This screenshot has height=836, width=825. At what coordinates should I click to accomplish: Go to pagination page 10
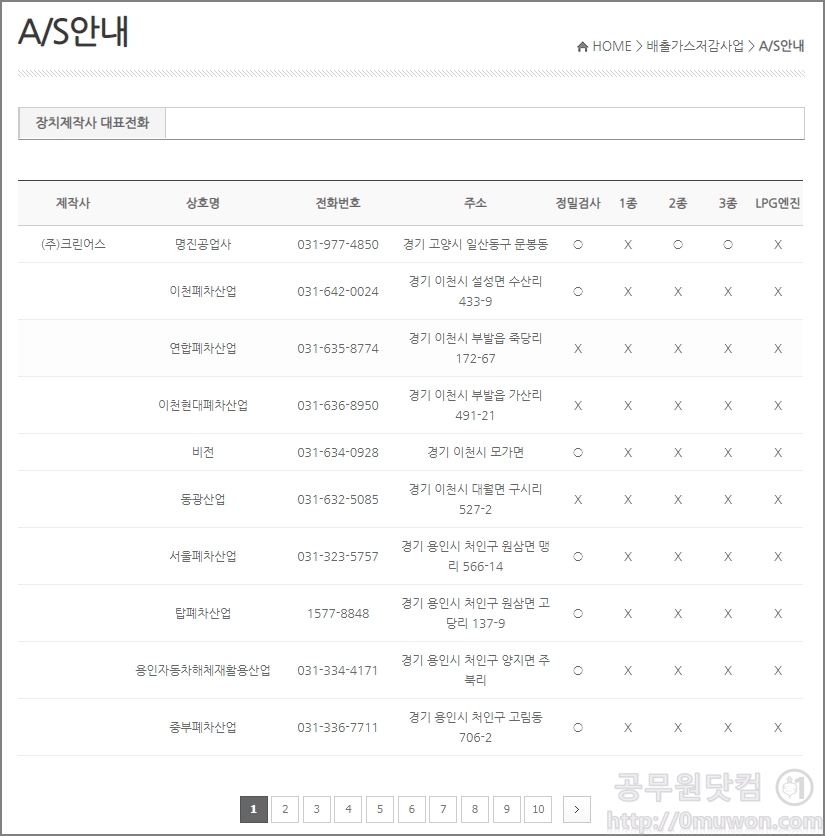(x=538, y=809)
